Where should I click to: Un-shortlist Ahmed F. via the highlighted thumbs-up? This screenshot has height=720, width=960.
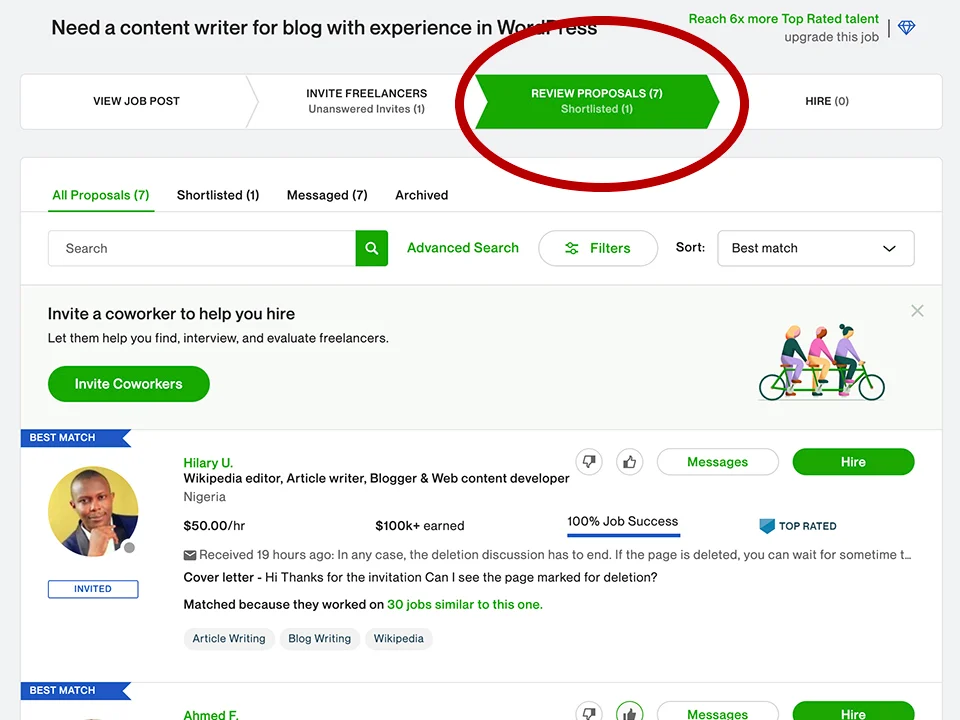pos(629,712)
